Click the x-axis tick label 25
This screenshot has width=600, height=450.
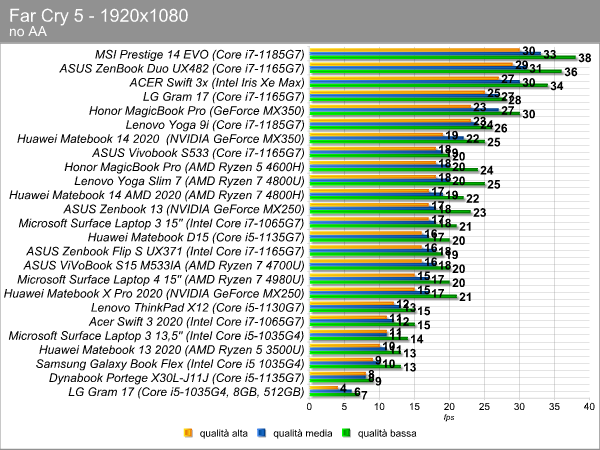[484, 407]
